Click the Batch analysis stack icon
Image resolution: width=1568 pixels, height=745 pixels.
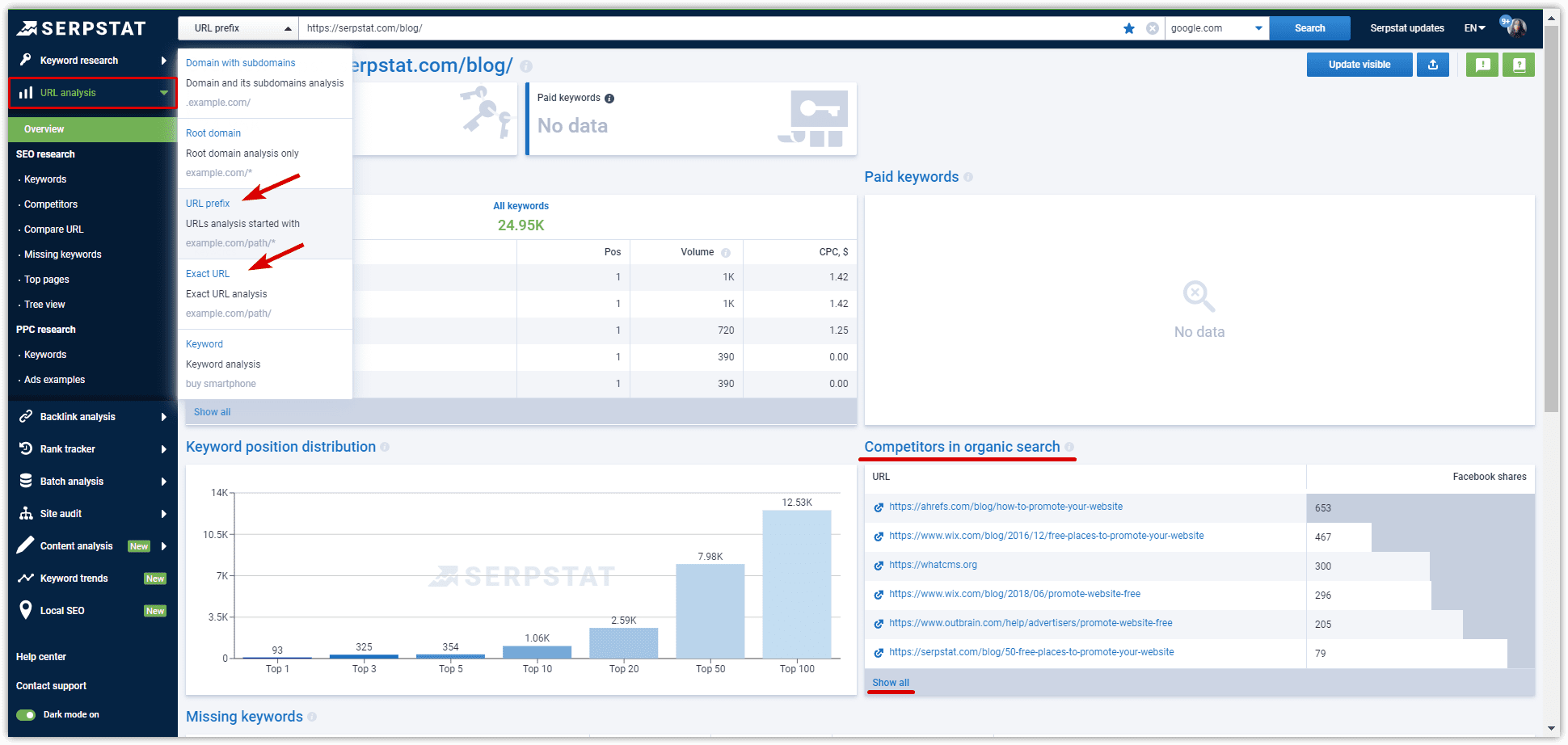[x=26, y=481]
